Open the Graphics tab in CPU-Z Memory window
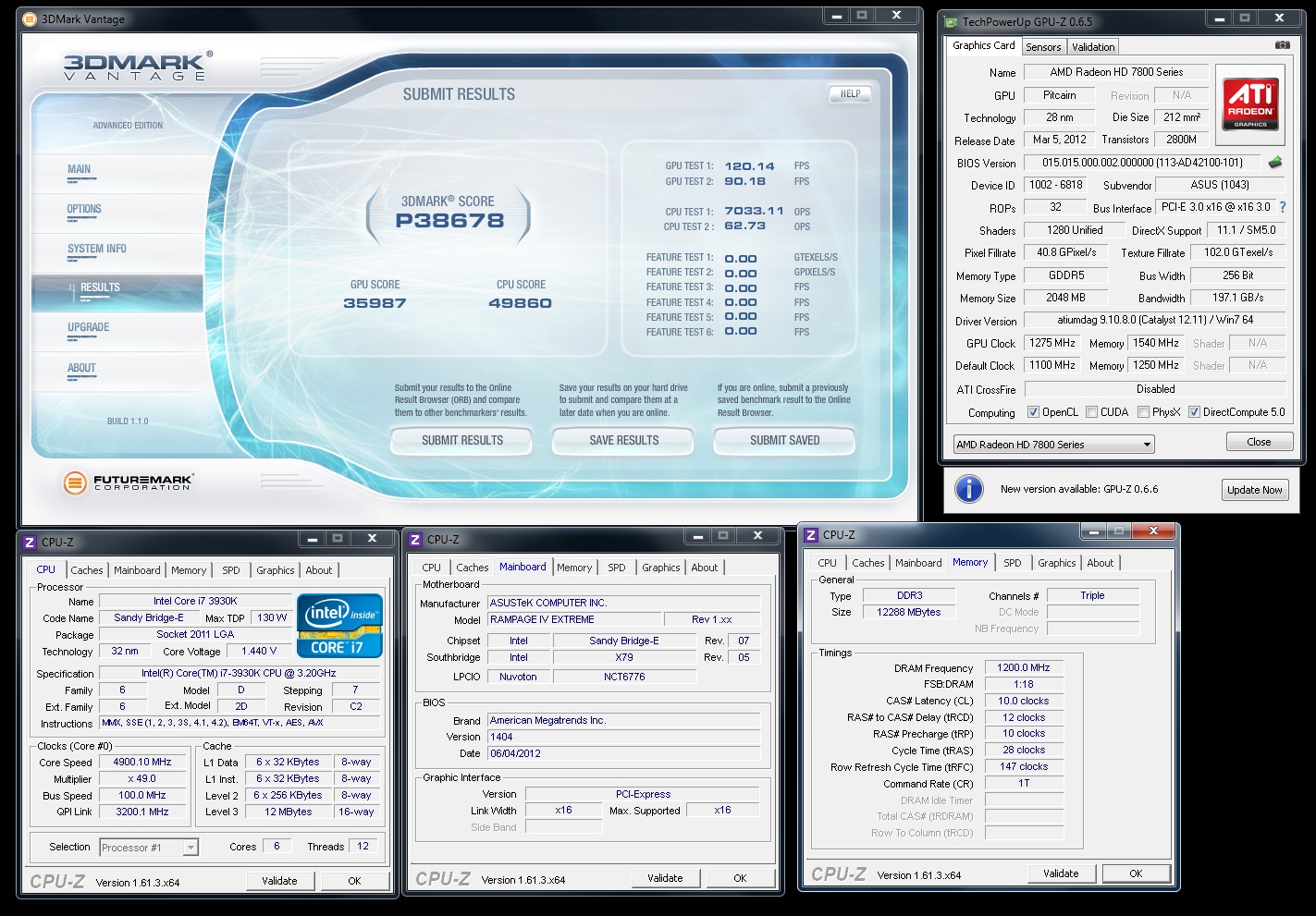The width and height of the screenshot is (1316, 916). [1056, 563]
